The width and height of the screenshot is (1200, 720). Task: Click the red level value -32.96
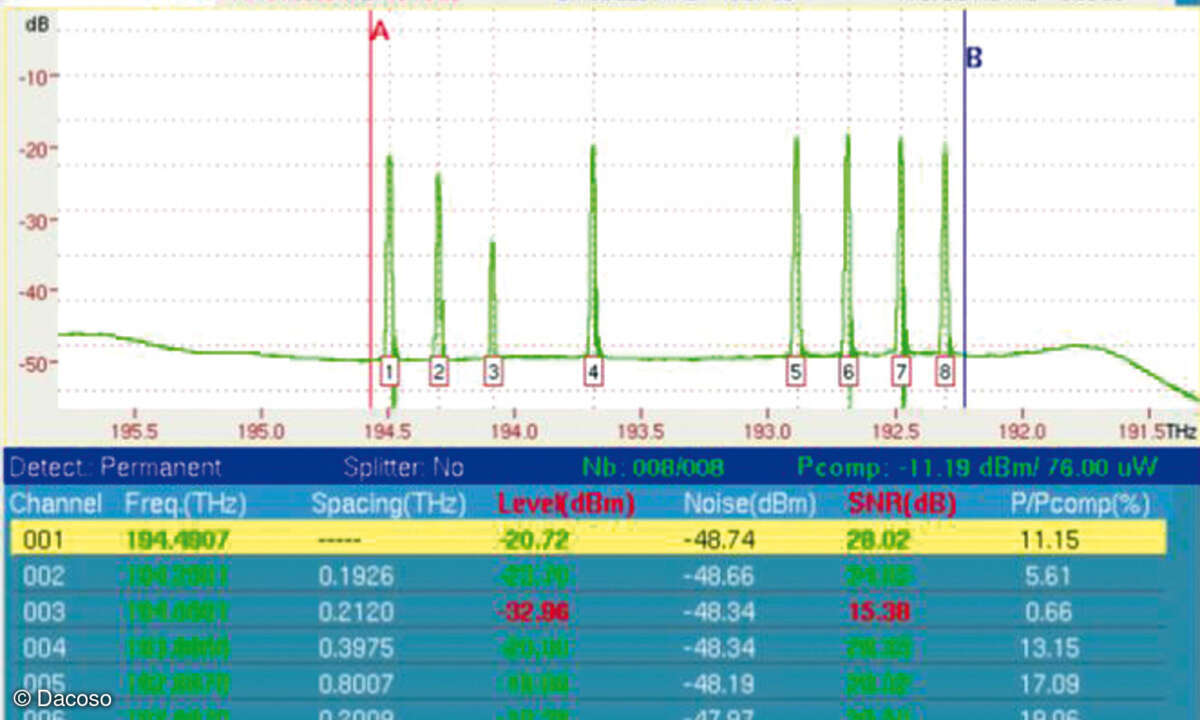coord(535,613)
